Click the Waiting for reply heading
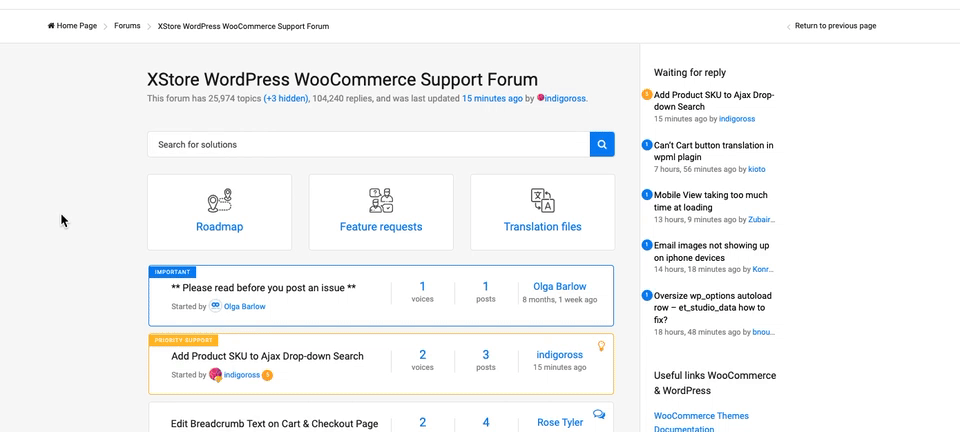The height and width of the screenshot is (432, 960). [689, 72]
